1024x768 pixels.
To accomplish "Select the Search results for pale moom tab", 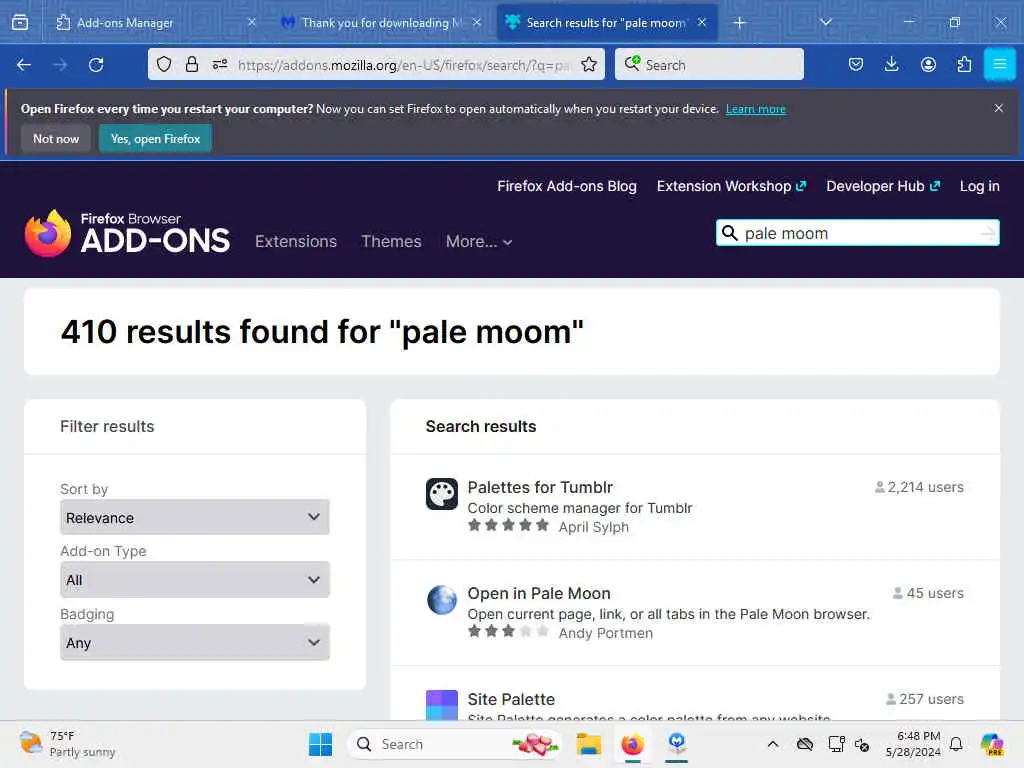I will click(x=607, y=23).
